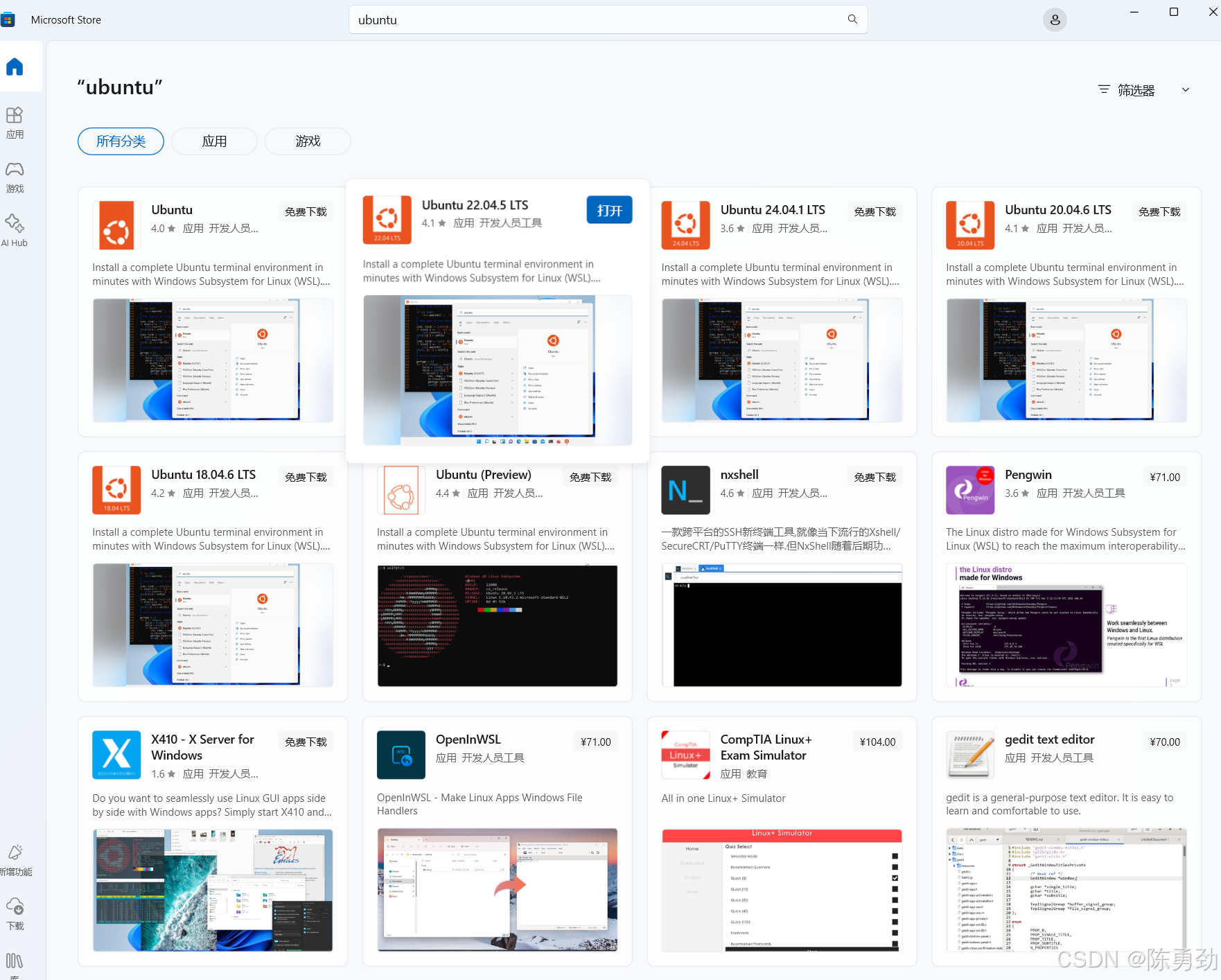Click the Ubuntu 24.04.1 LTS app icon
Image resolution: width=1221 pixels, height=980 pixels.
685,225
